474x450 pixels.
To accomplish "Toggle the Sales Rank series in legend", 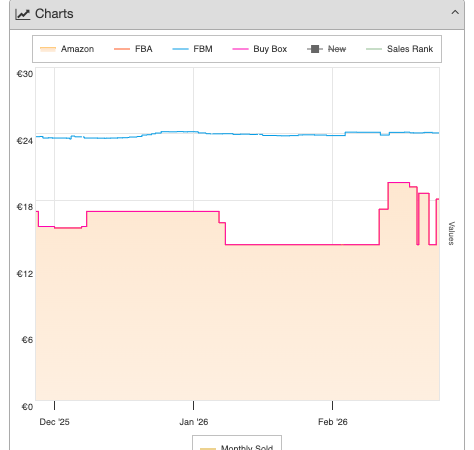I will [x=399, y=49].
